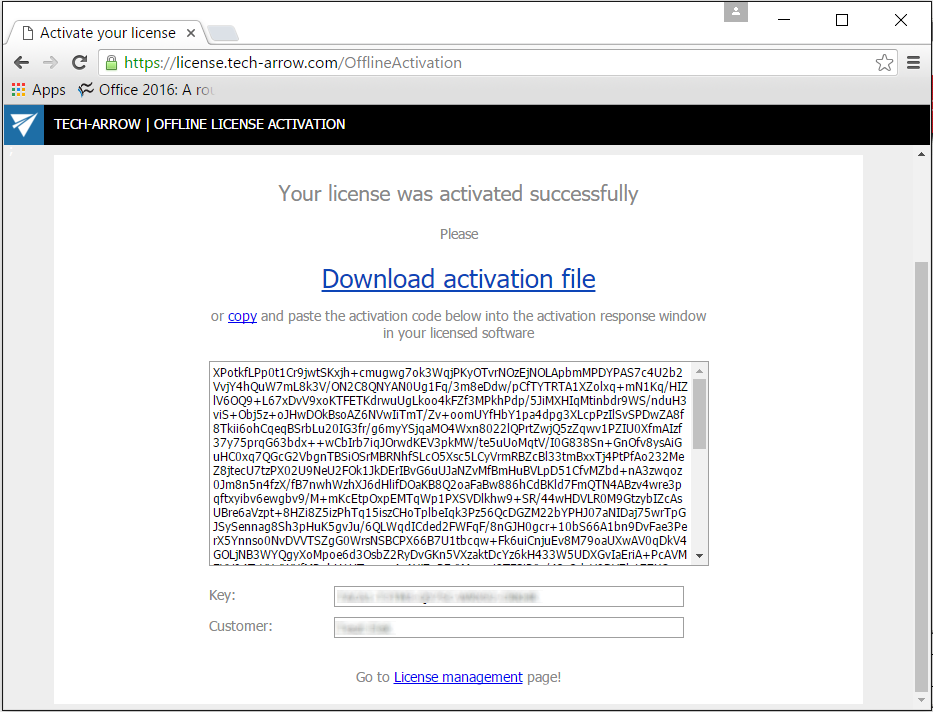Reload the activation page

click(x=79, y=62)
